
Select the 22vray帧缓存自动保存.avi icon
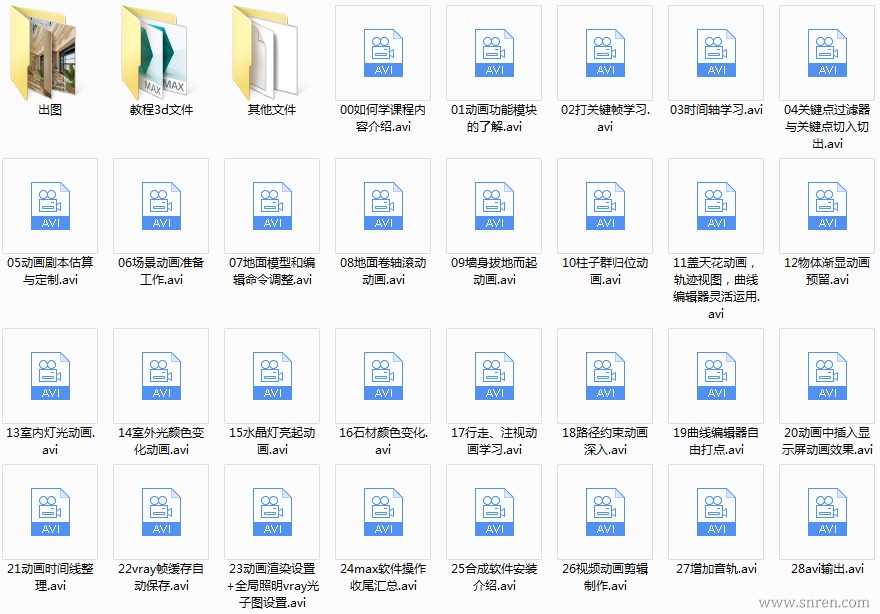(161, 511)
